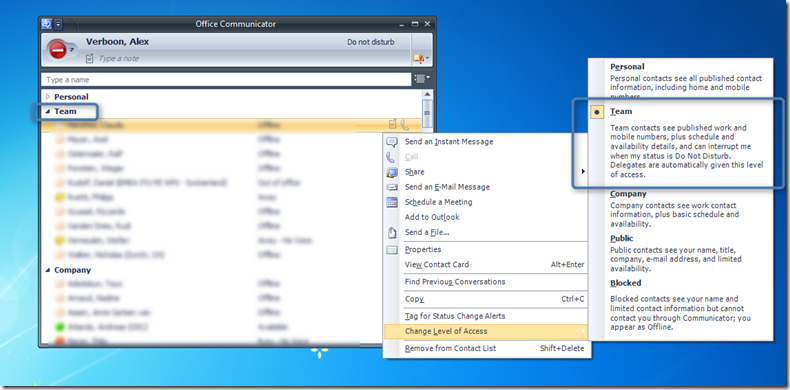Choose Send an E-Mail Message
790x390 pixels.
click(x=447, y=187)
